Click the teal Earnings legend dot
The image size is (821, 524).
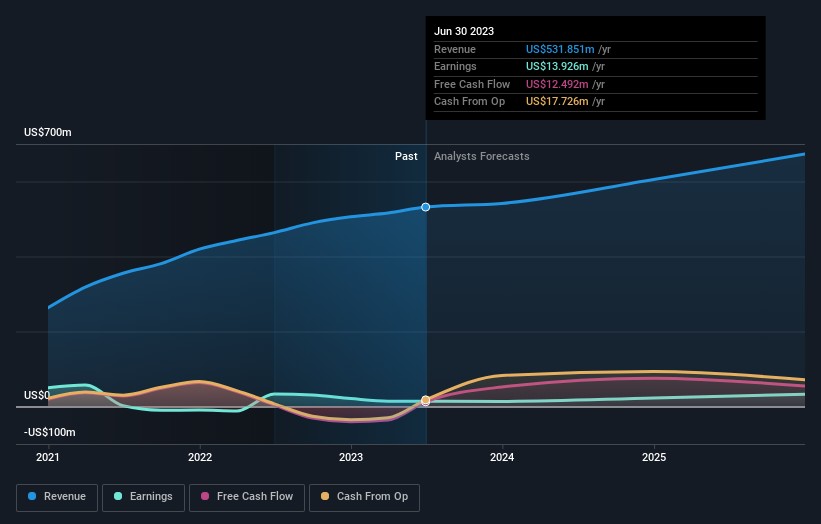tap(118, 496)
